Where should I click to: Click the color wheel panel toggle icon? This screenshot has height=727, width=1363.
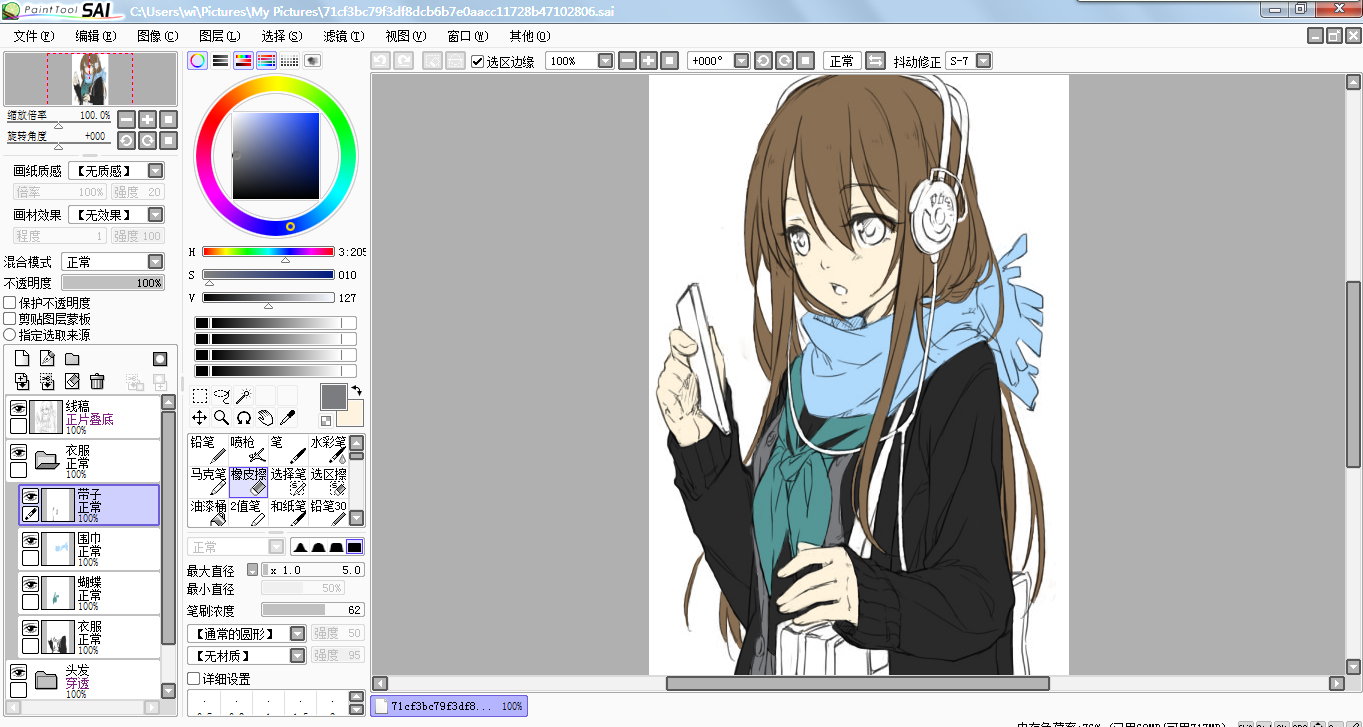click(x=198, y=61)
